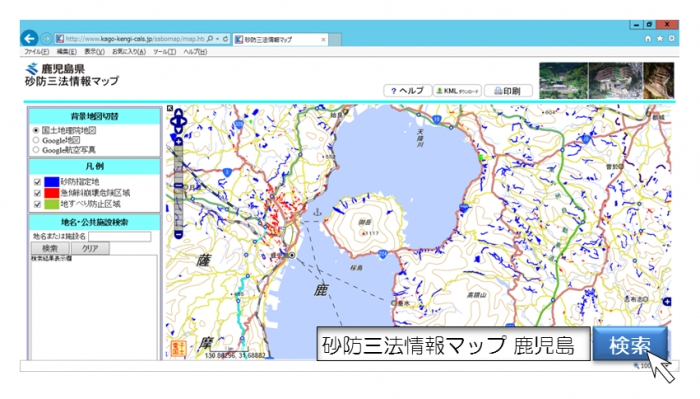This screenshot has width=700, height=399.
Task: Toggle the 急傾斜崩壊危険区域 checkbox
Action: click(x=38, y=193)
